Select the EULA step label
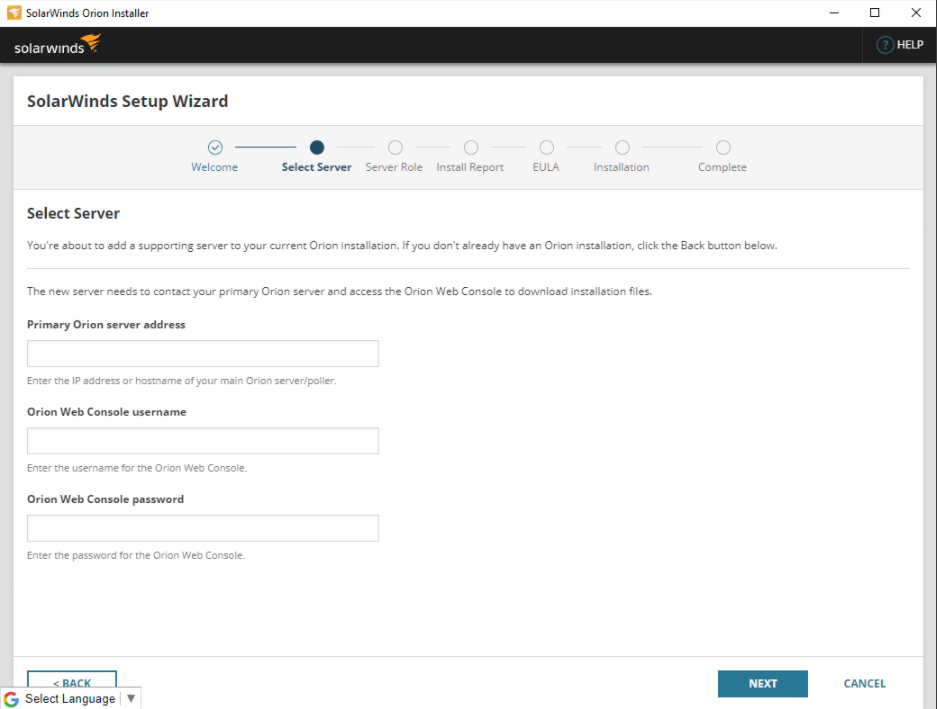 click(546, 167)
